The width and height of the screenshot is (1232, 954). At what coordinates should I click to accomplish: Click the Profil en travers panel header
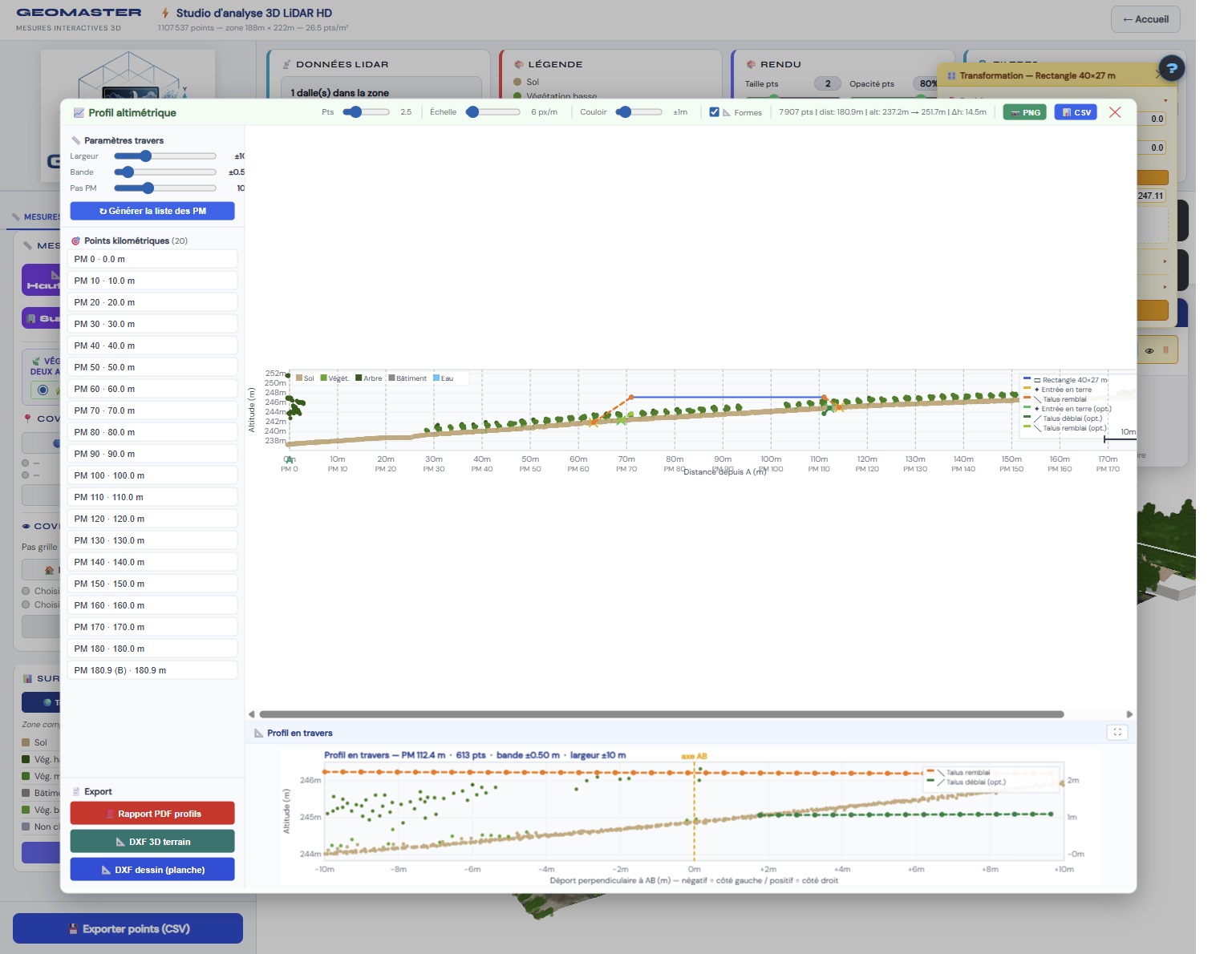pyautogui.click(x=298, y=732)
